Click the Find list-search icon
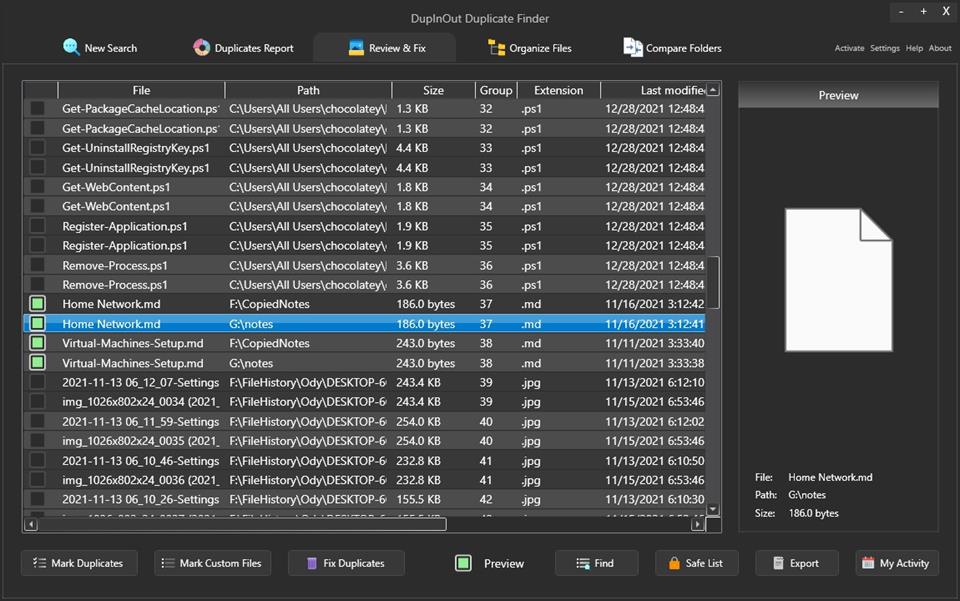 (x=583, y=563)
